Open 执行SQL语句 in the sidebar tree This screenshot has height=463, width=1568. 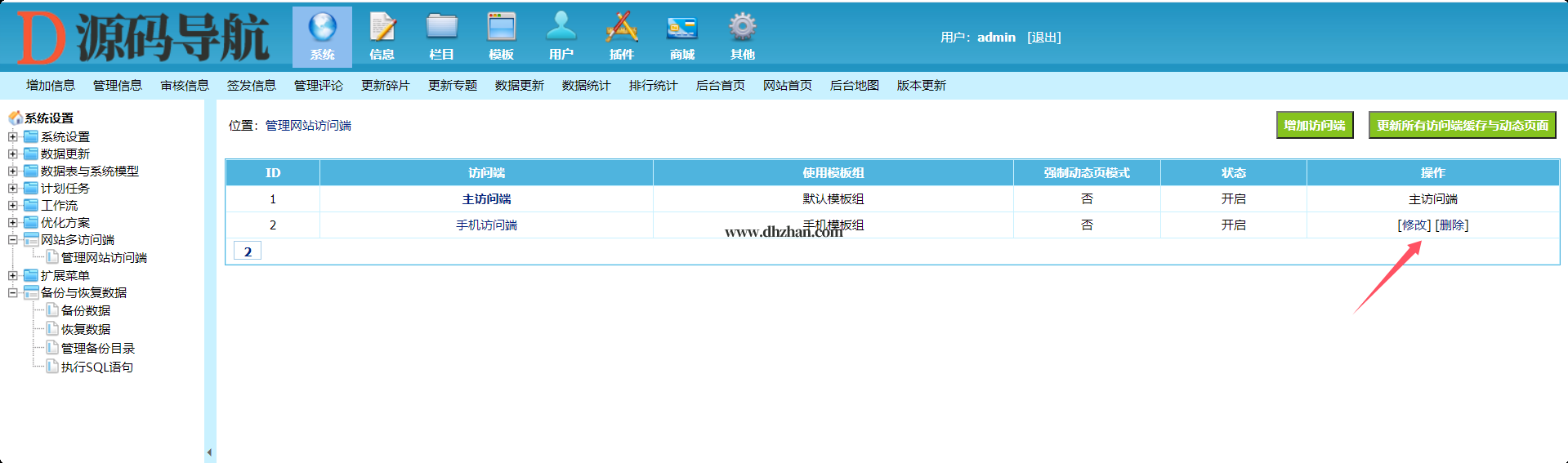coord(96,367)
